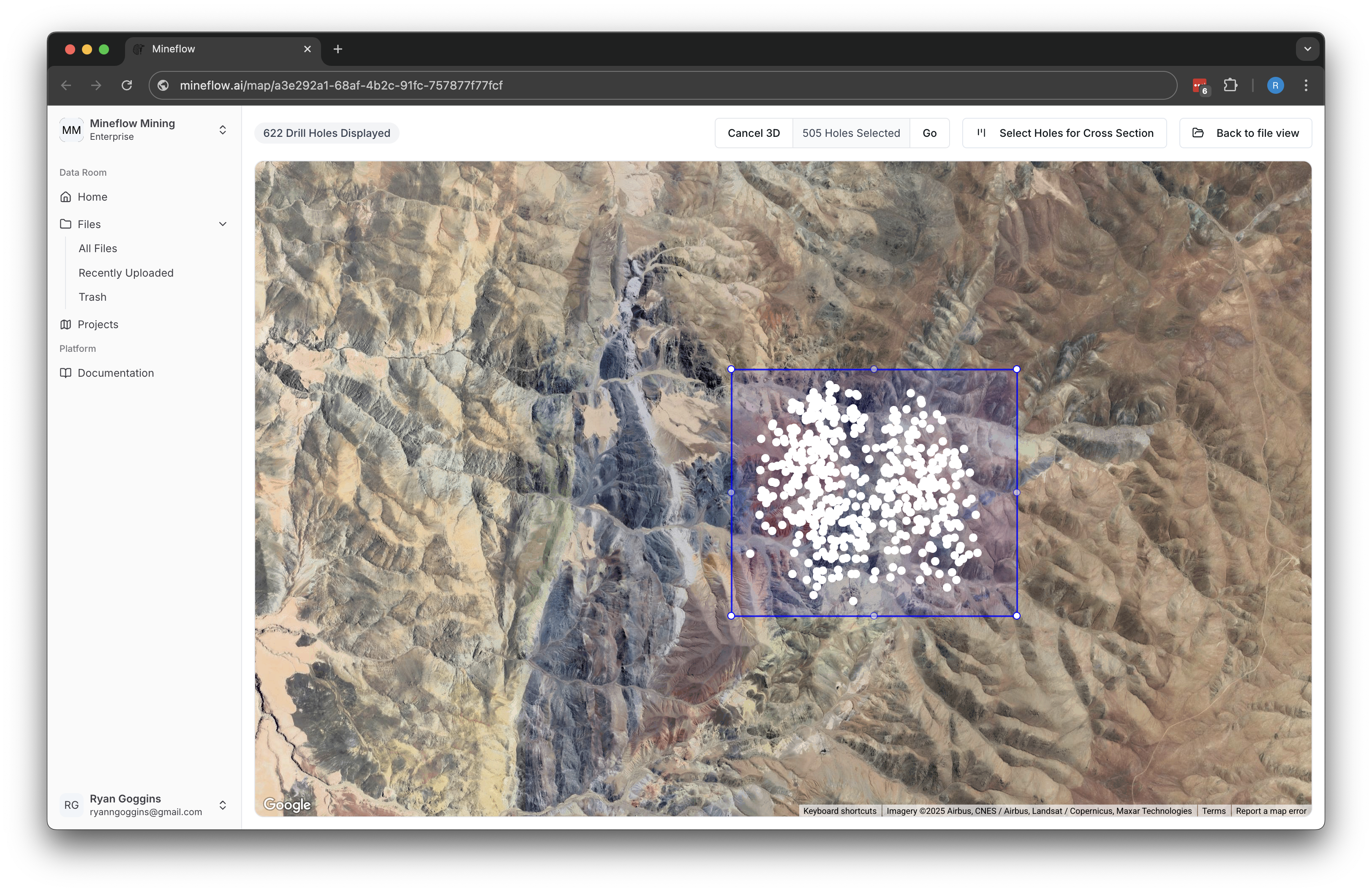1372x892 pixels.
Task: Open Projects from the sidebar
Action: click(98, 324)
